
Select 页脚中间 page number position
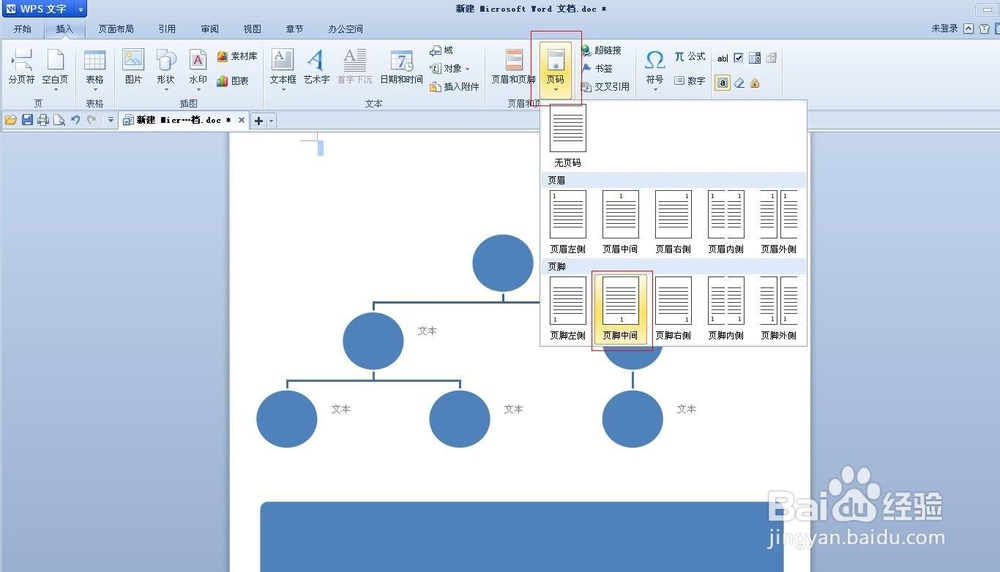pyautogui.click(x=621, y=309)
